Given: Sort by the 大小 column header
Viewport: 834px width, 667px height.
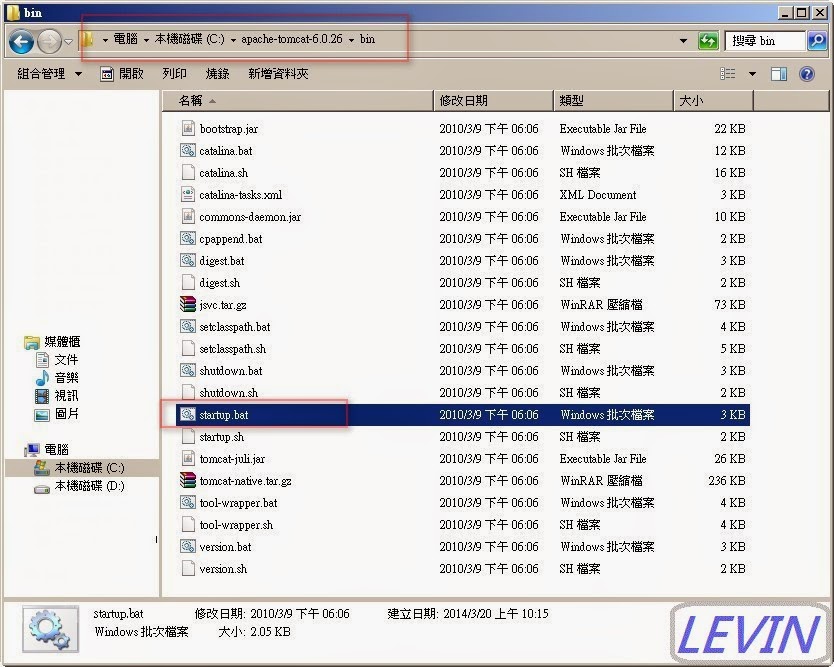Looking at the screenshot, I should [x=713, y=101].
